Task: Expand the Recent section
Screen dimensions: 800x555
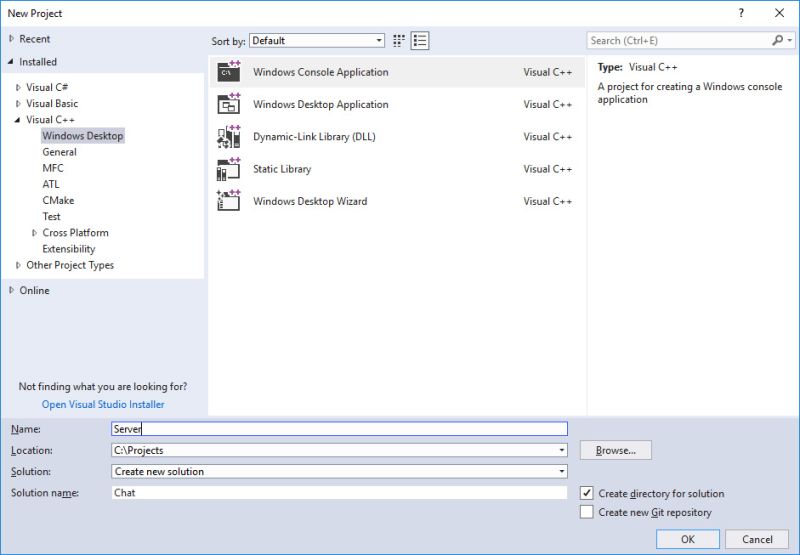Action: pyautogui.click(x=11, y=39)
